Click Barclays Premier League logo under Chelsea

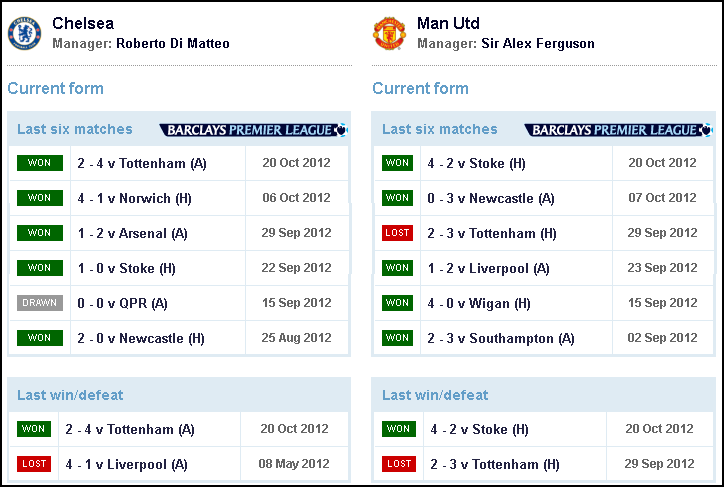(x=253, y=130)
